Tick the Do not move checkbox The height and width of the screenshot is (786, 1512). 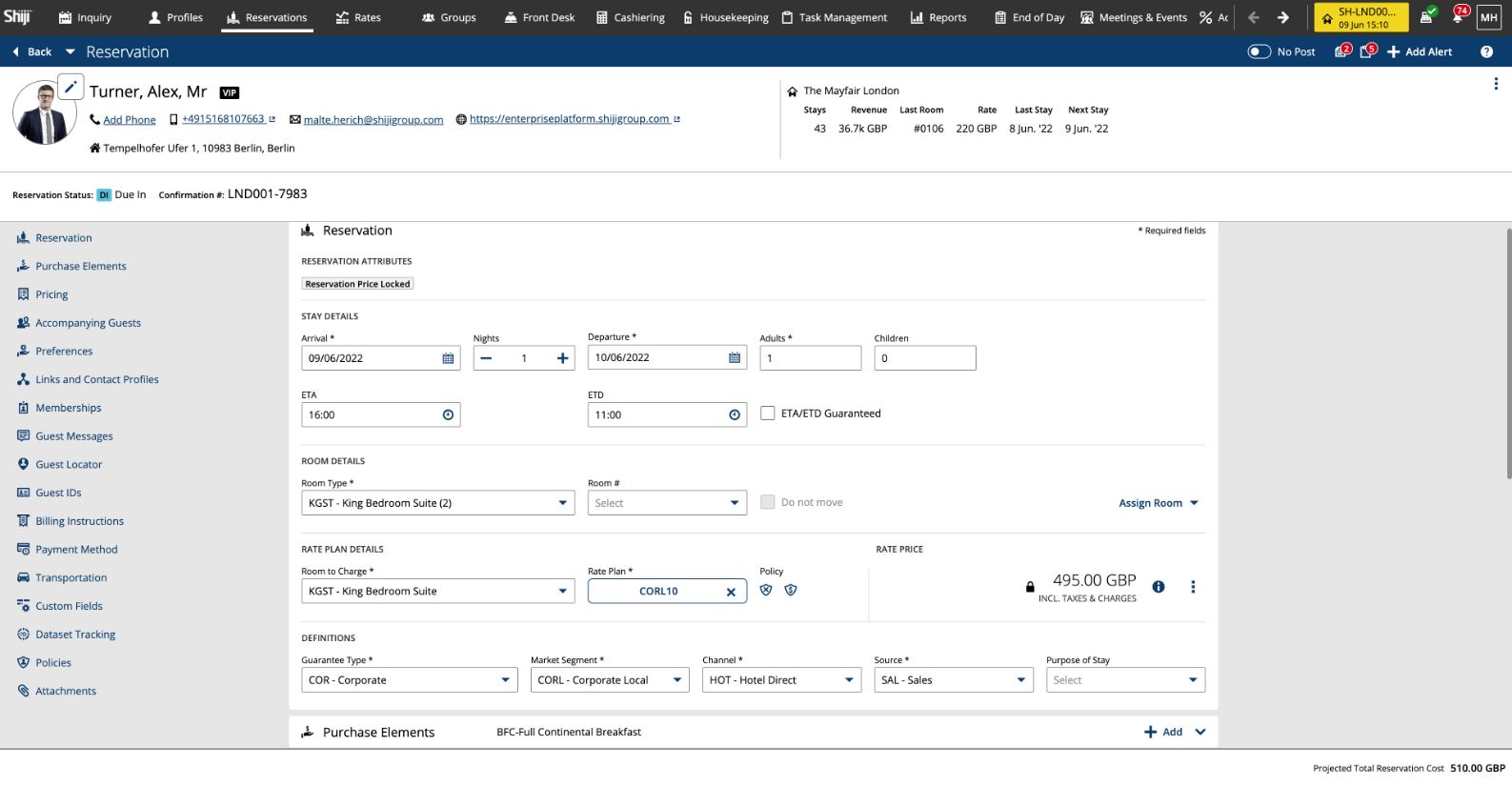point(767,502)
